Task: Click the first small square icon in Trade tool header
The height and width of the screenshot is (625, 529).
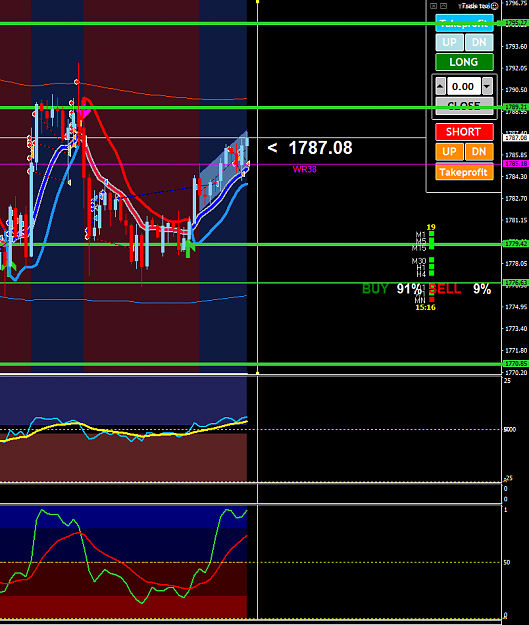Action: tap(434, 6)
